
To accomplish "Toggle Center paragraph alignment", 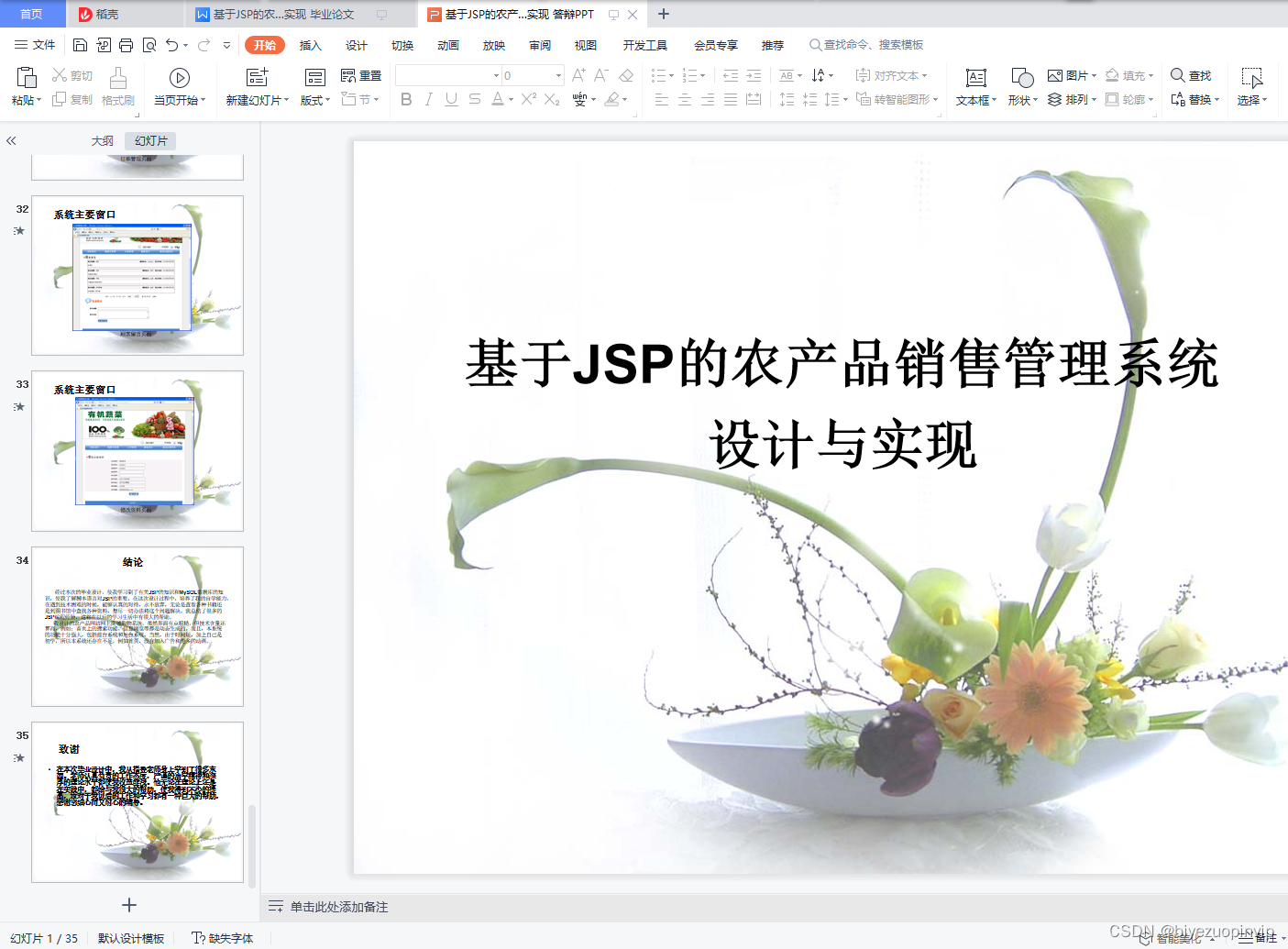I will point(685,99).
